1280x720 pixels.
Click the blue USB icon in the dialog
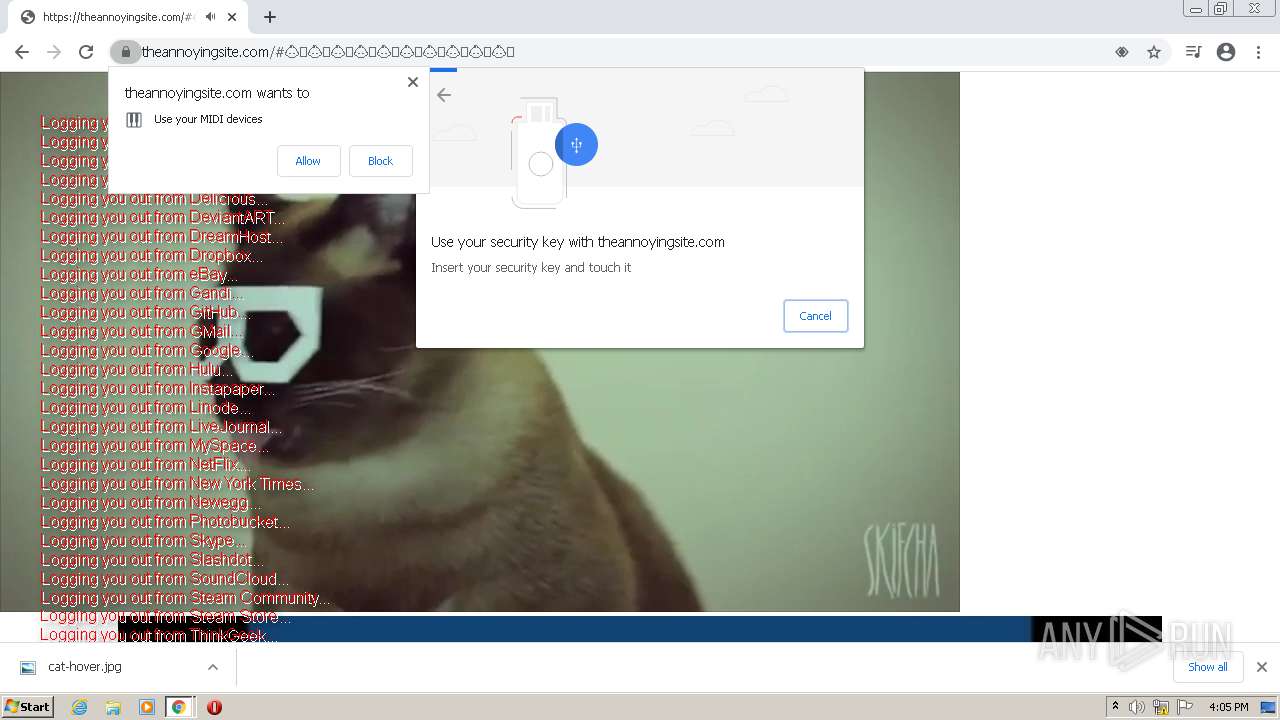click(576, 145)
